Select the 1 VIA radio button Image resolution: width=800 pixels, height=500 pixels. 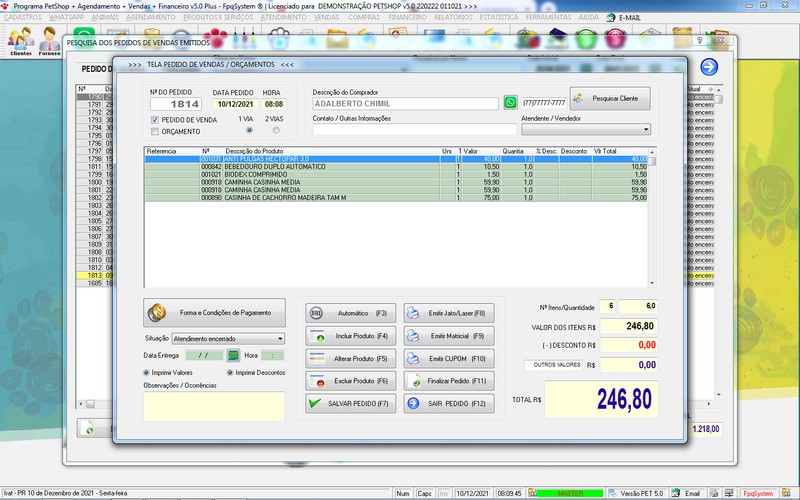249,131
